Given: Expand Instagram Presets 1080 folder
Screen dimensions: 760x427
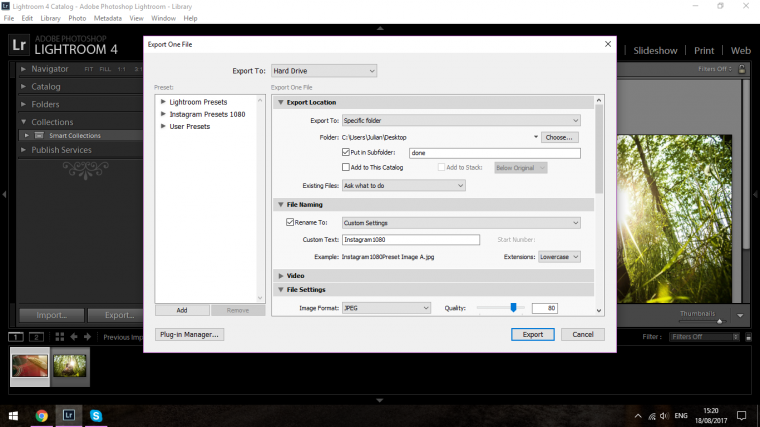Looking at the screenshot, I should point(163,114).
